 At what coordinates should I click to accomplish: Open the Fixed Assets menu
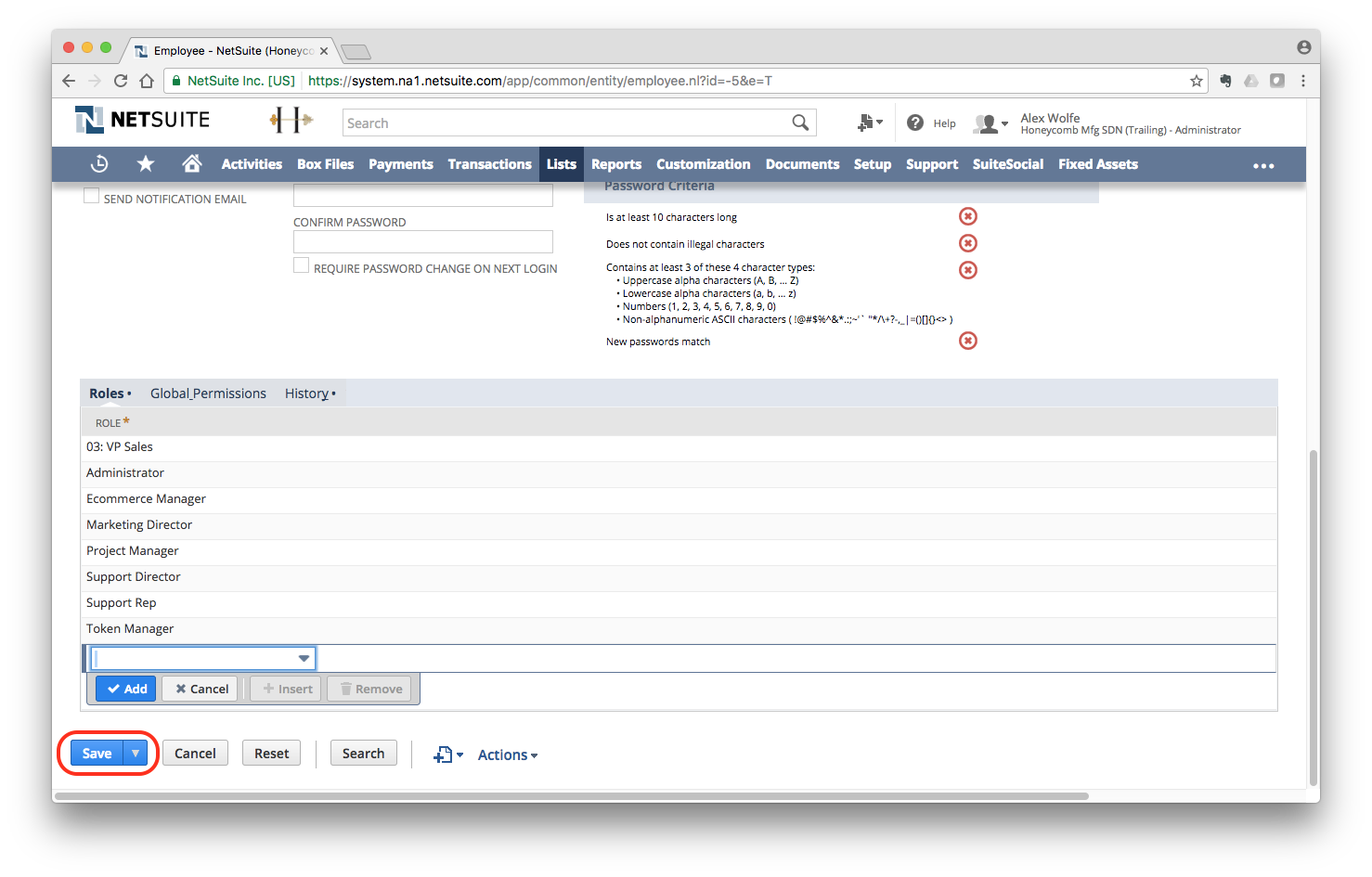pos(1098,164)
